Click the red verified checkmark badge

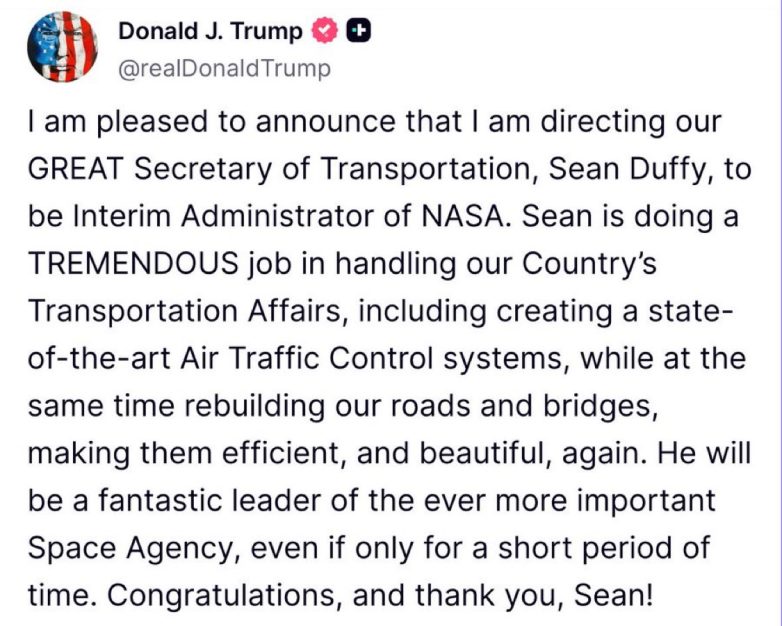click(x=325, y=31)
